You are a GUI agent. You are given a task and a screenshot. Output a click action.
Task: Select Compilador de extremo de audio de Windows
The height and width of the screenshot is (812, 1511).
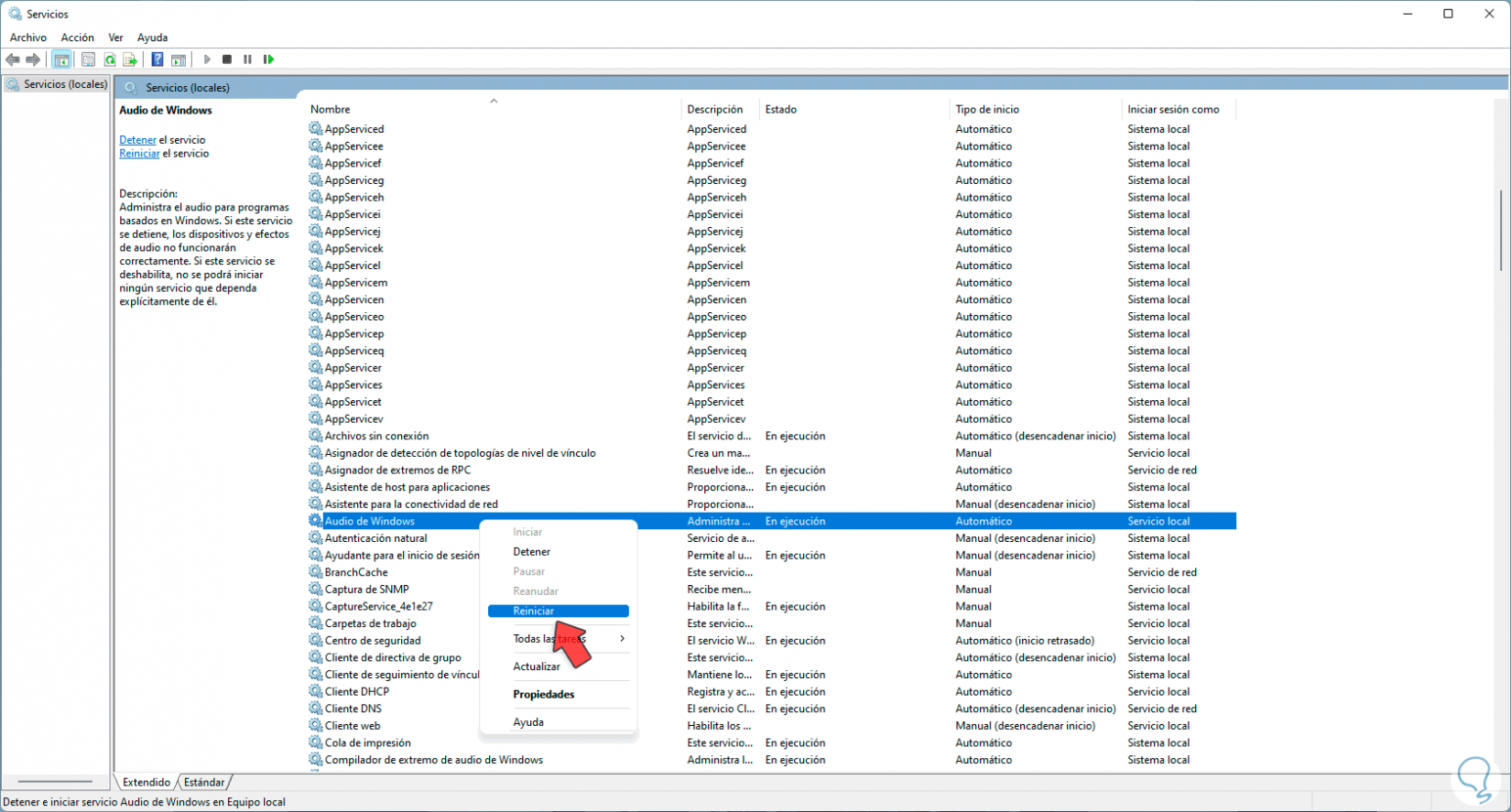[433, 760]
